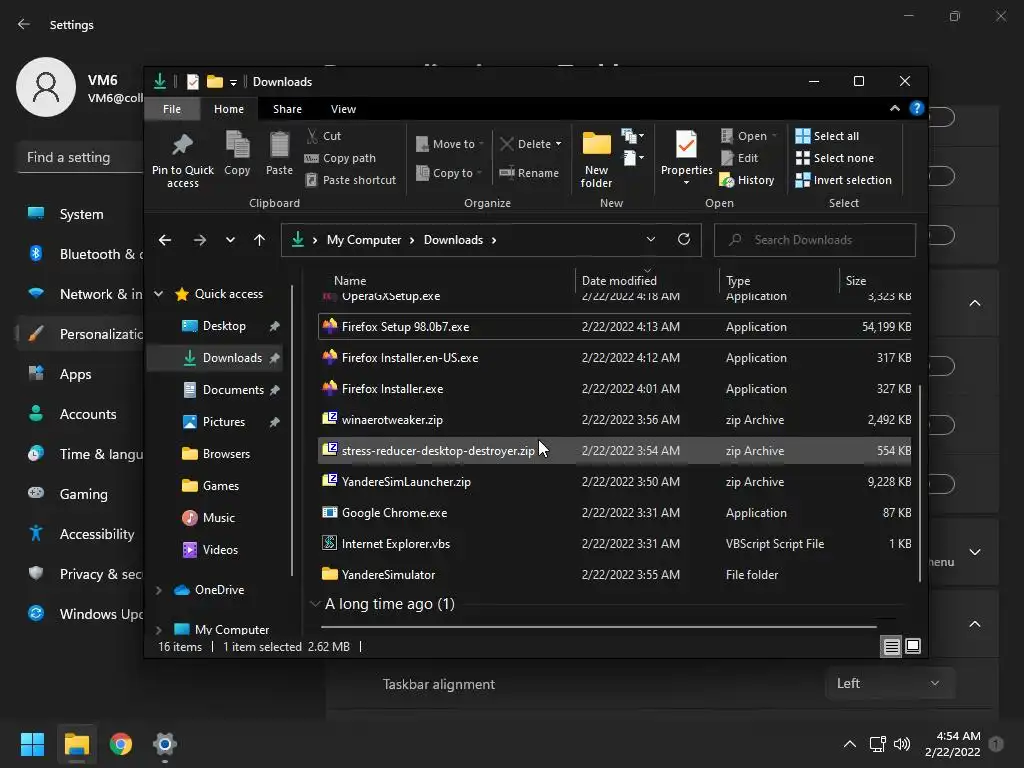
Task: Go up one folder level
Action: [259, 240]
